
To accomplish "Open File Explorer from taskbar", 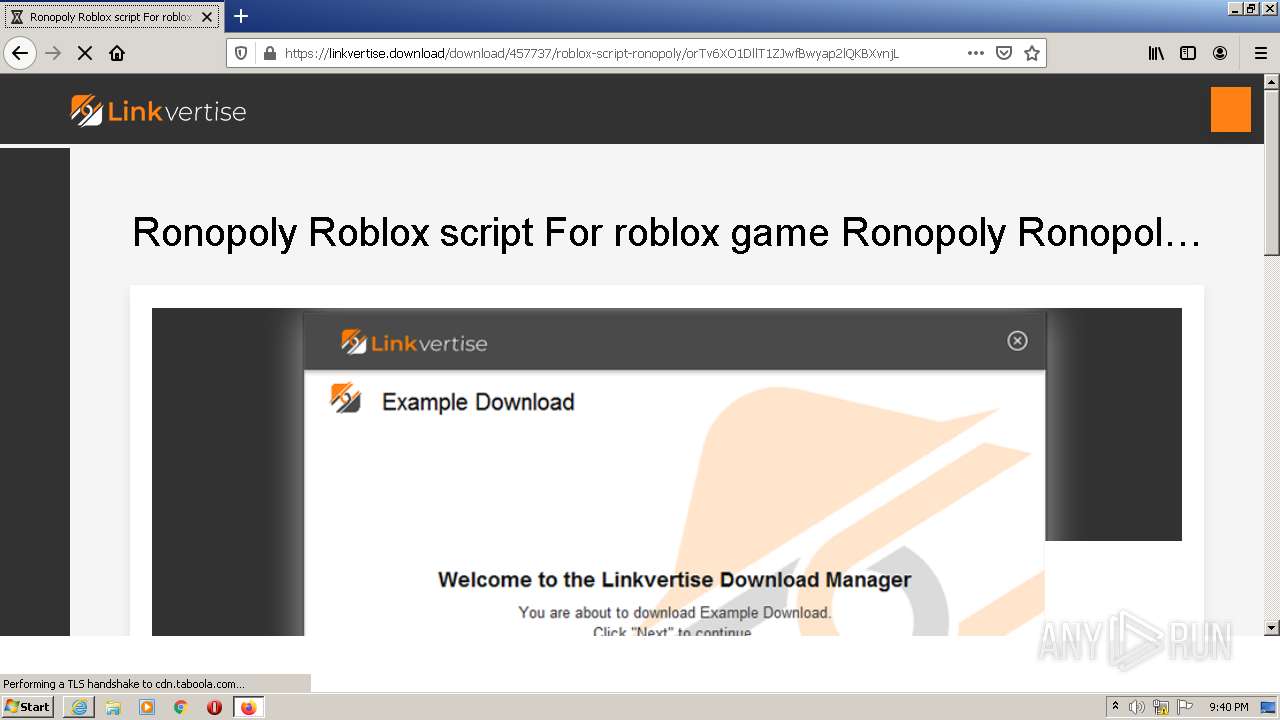I will coord(113,707).
